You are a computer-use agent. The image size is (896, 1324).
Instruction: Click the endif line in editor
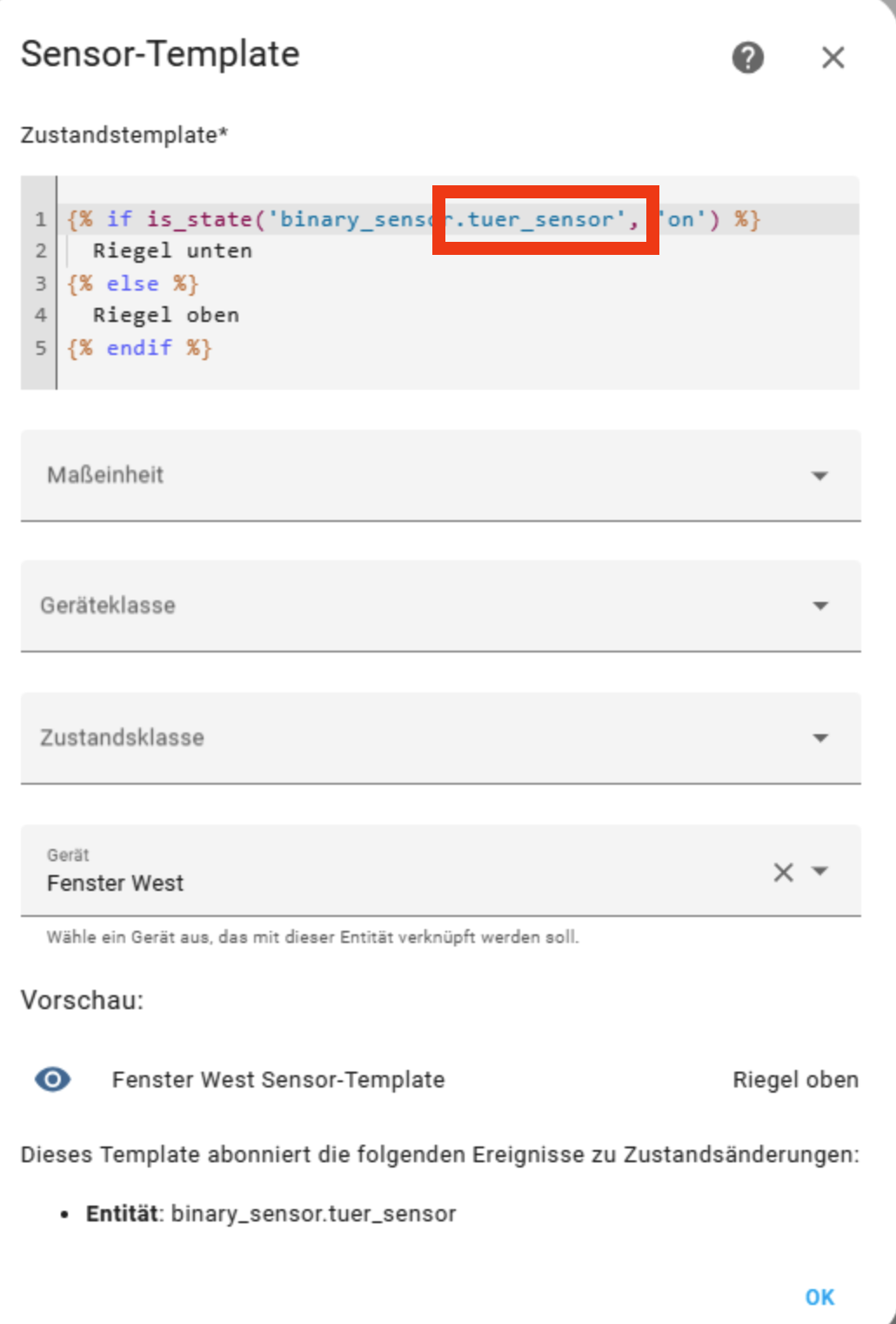tap(139, 348)
